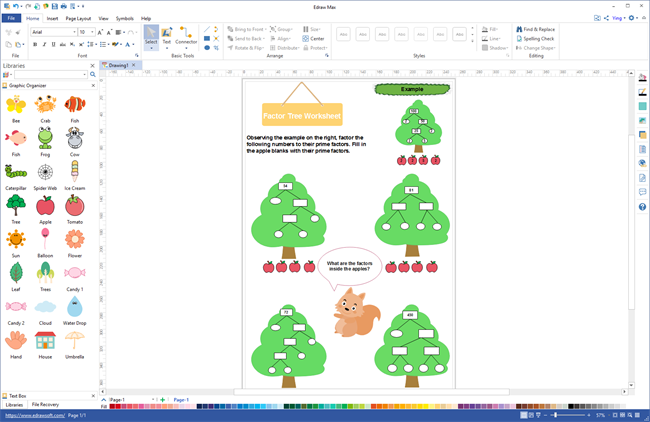Close the Graphic Organizer library panel
Viewport: 650px width, 422px height.
93,86
